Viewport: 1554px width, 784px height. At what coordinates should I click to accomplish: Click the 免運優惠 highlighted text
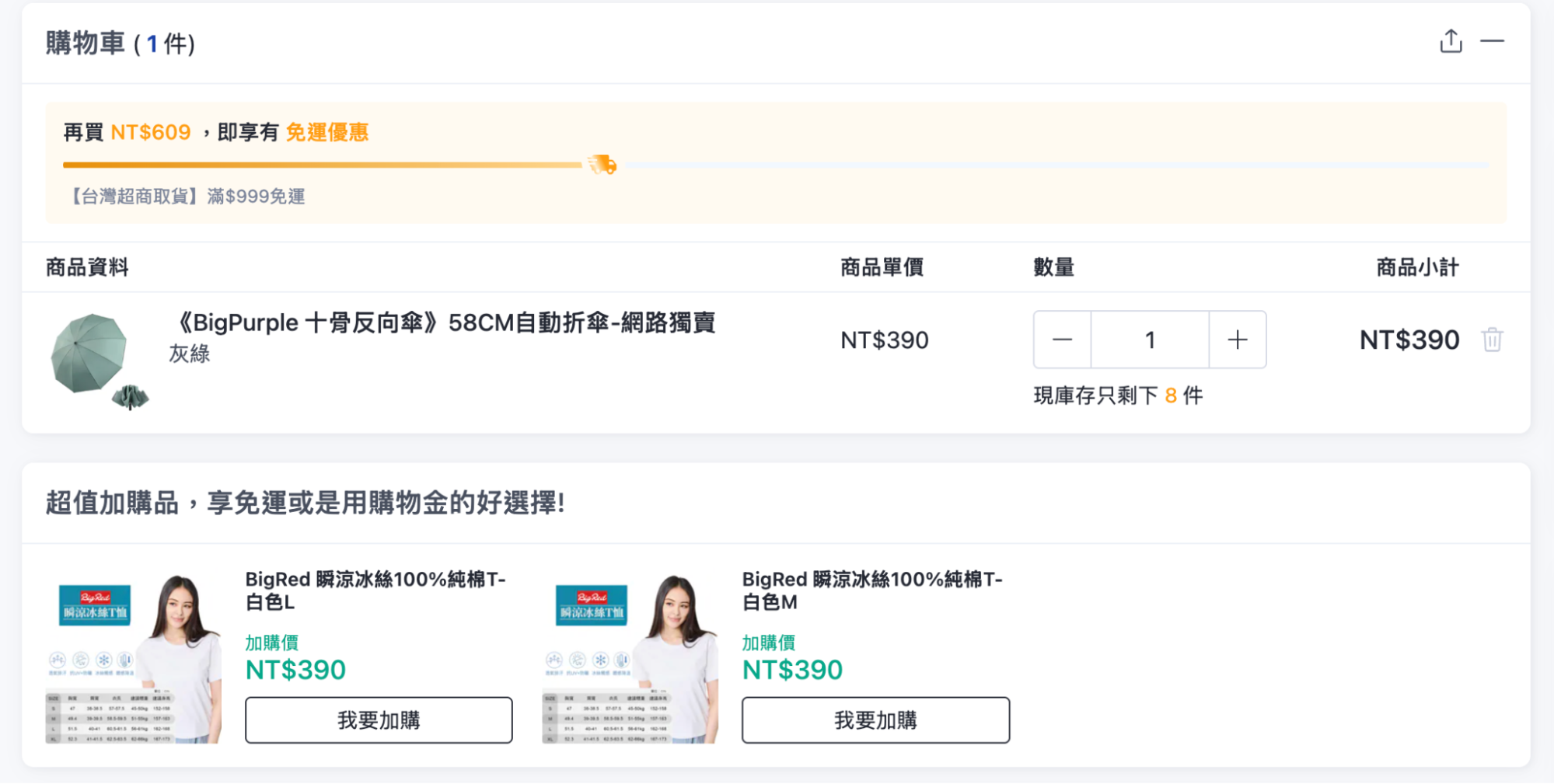327,132
